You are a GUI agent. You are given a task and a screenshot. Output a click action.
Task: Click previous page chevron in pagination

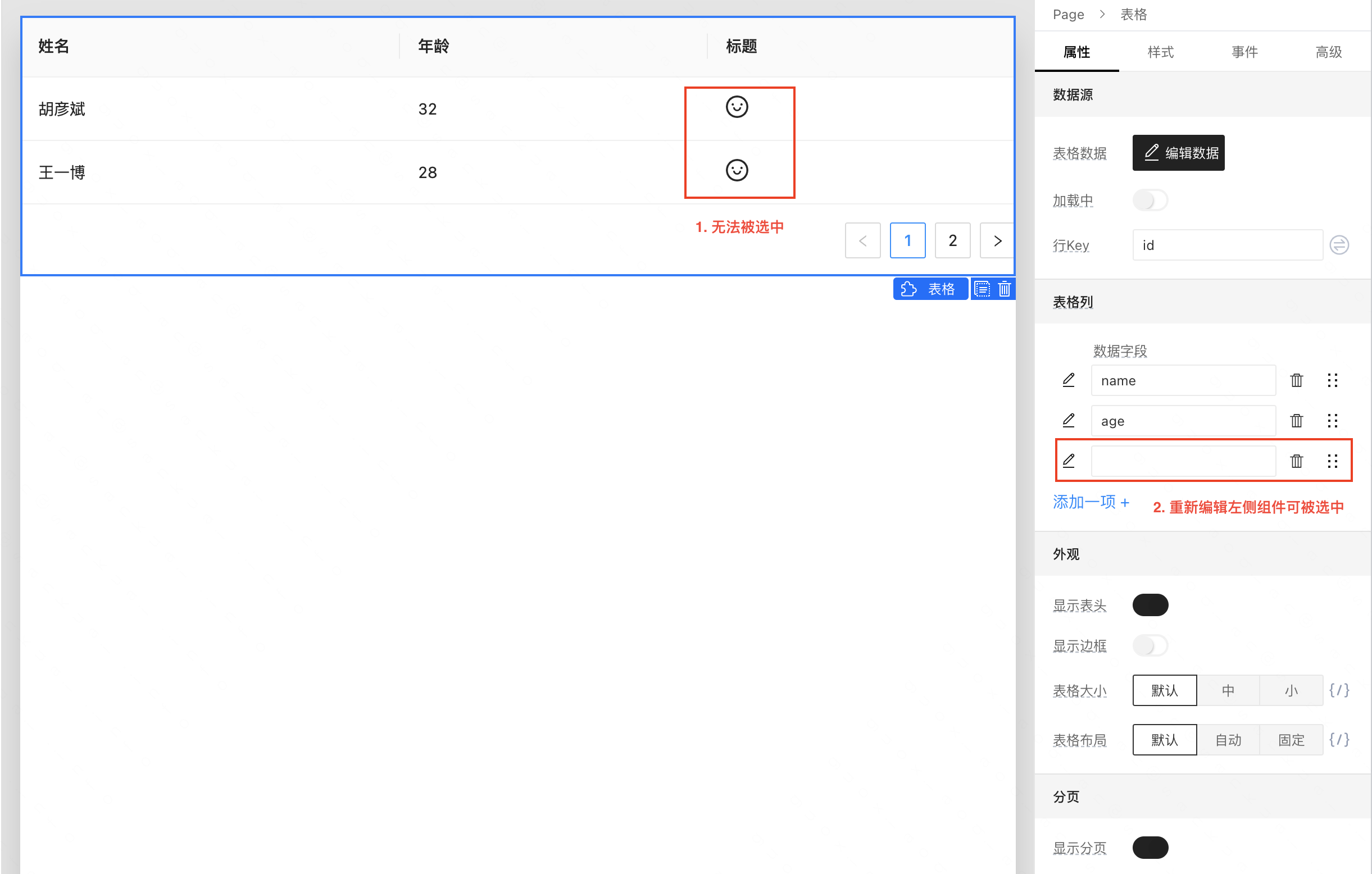coord(862,240)
